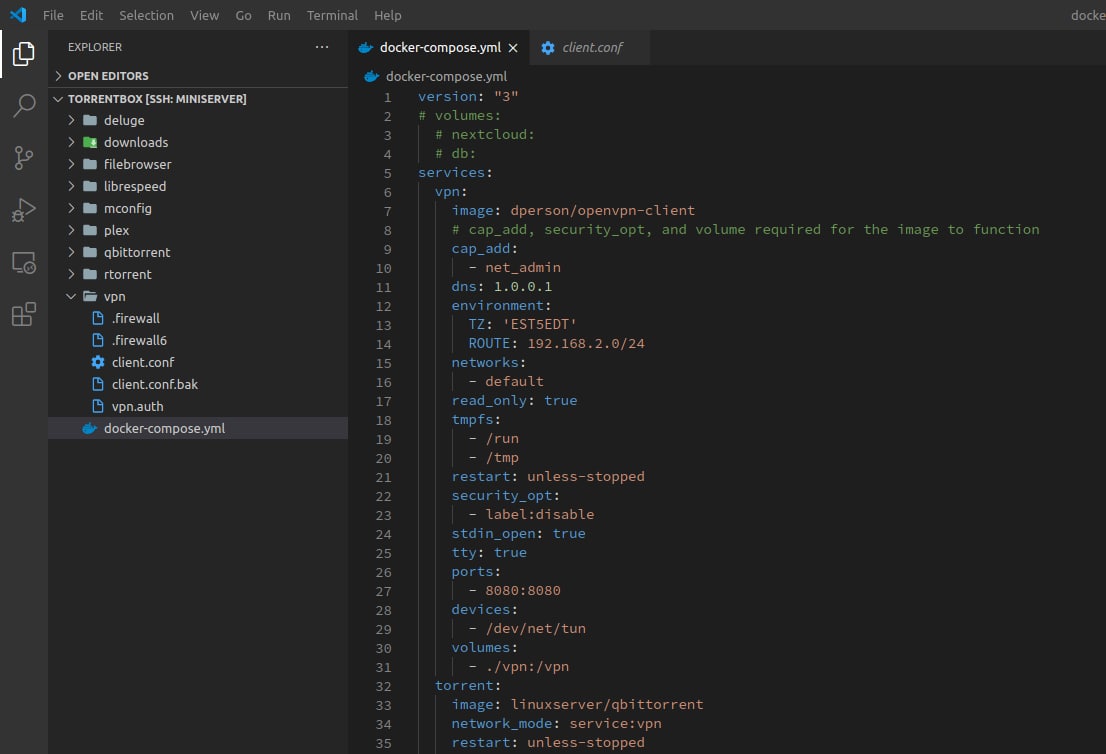
Task: Collapse the vpn folder chevron
Action: [x=71, y=296]
